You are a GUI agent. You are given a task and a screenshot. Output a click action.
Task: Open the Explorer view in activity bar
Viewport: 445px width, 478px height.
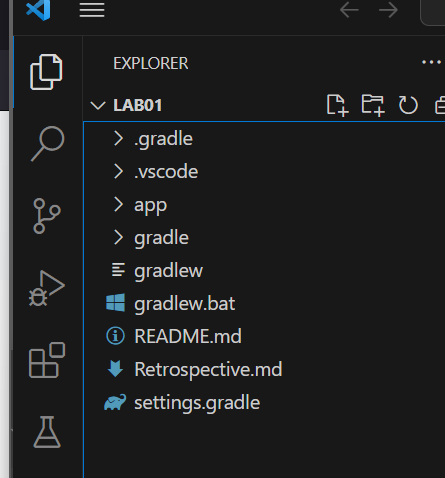(46, 72)
